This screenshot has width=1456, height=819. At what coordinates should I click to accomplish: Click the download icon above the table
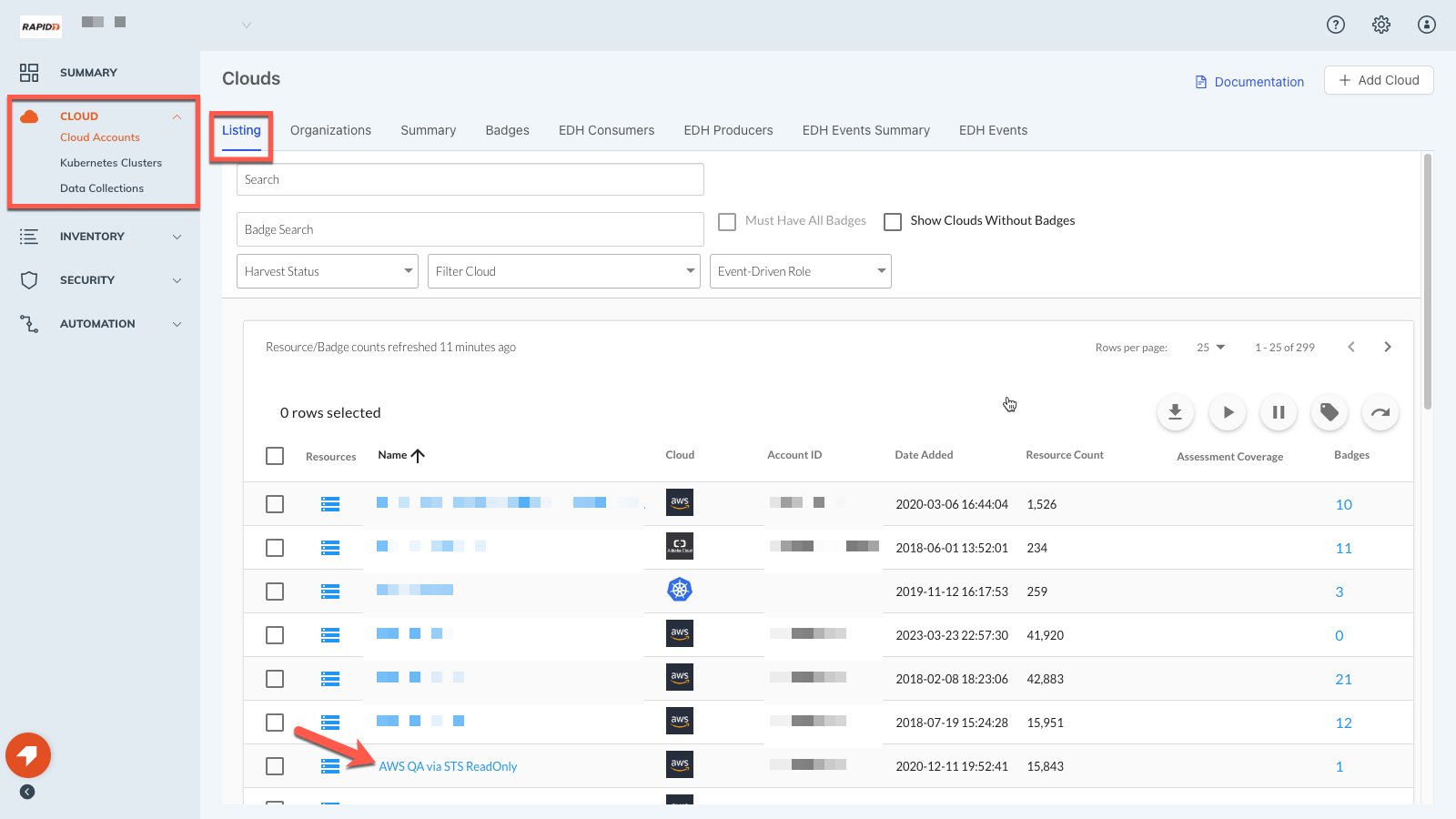pyautogui.click(x=1175, y=412)
